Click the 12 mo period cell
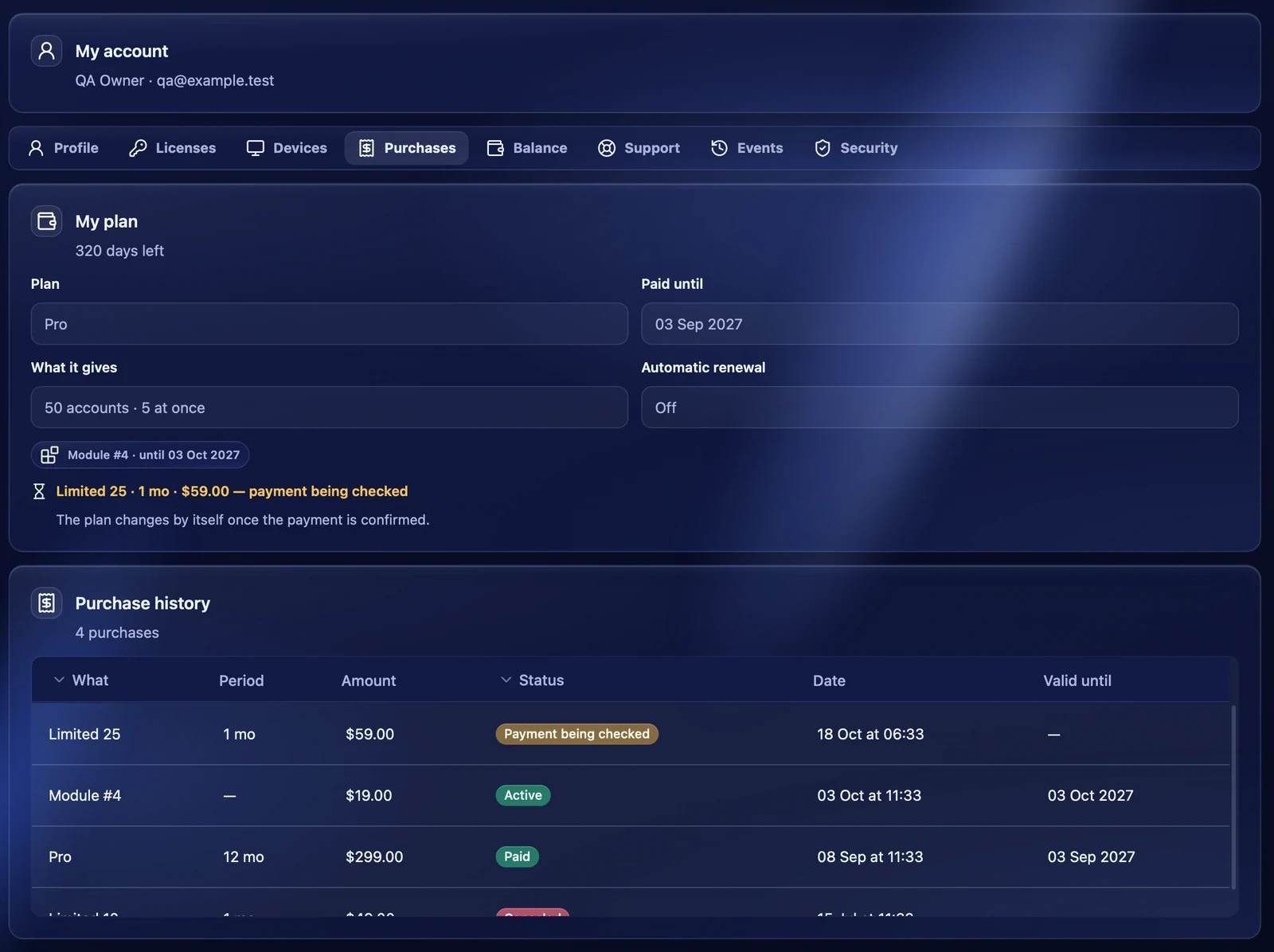 click(x=244, y=856)
